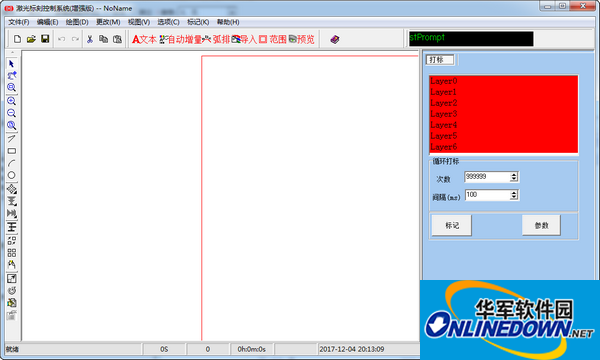
Task: Select the rectangle drawing tool
Action: pos(11,151)
